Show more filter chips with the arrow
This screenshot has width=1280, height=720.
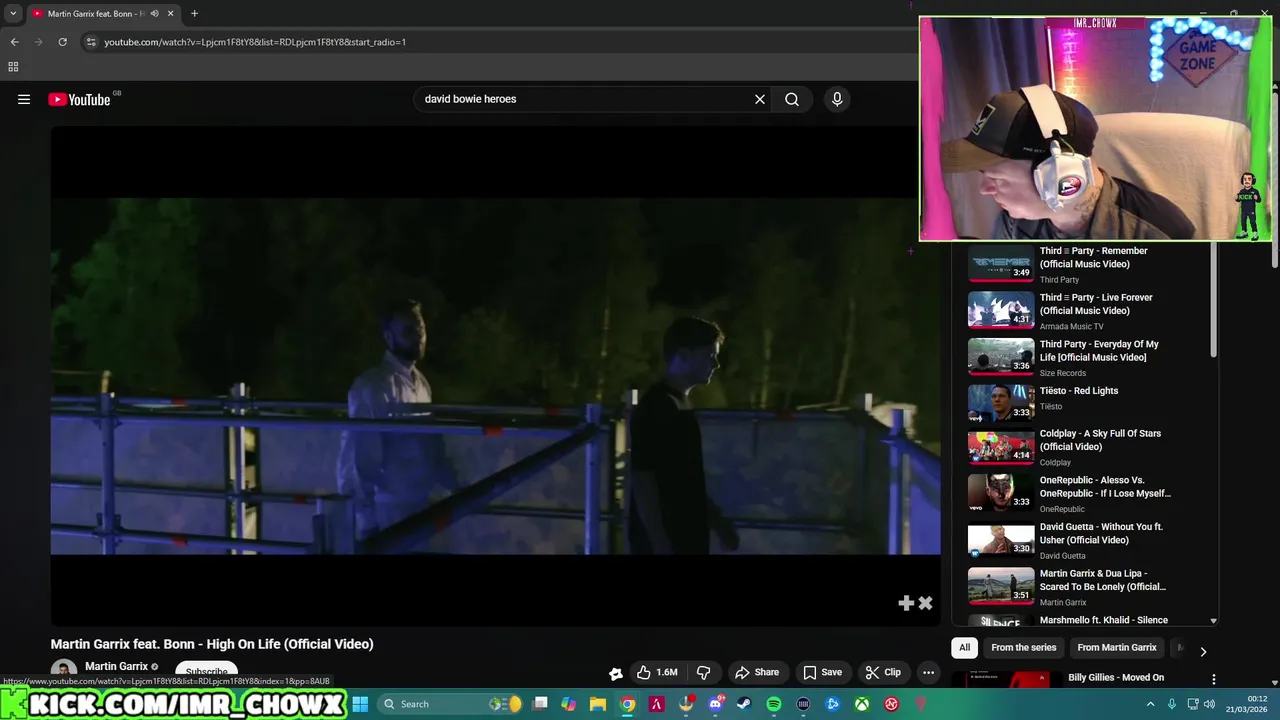[x=1203, y=651]
